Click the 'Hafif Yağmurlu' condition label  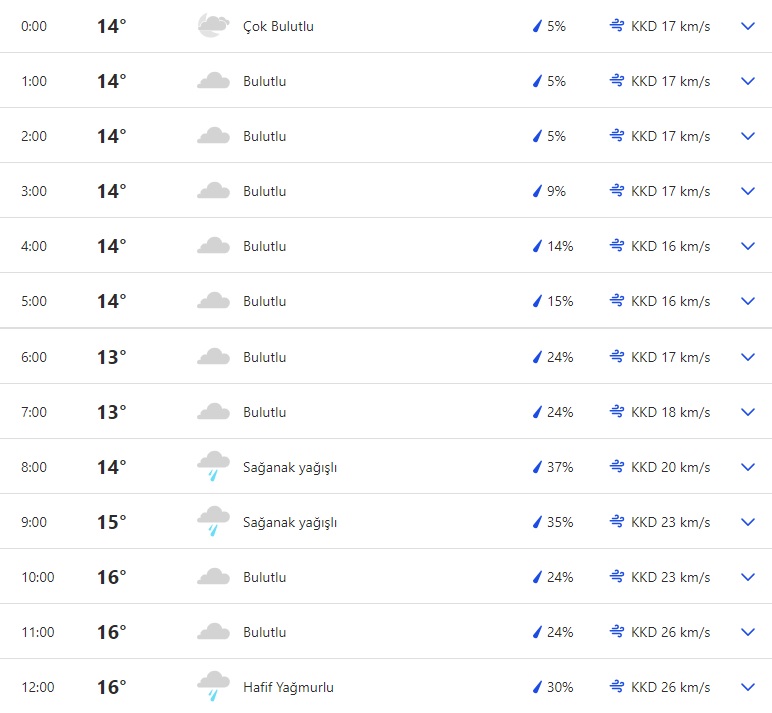(x=288, y=687)
